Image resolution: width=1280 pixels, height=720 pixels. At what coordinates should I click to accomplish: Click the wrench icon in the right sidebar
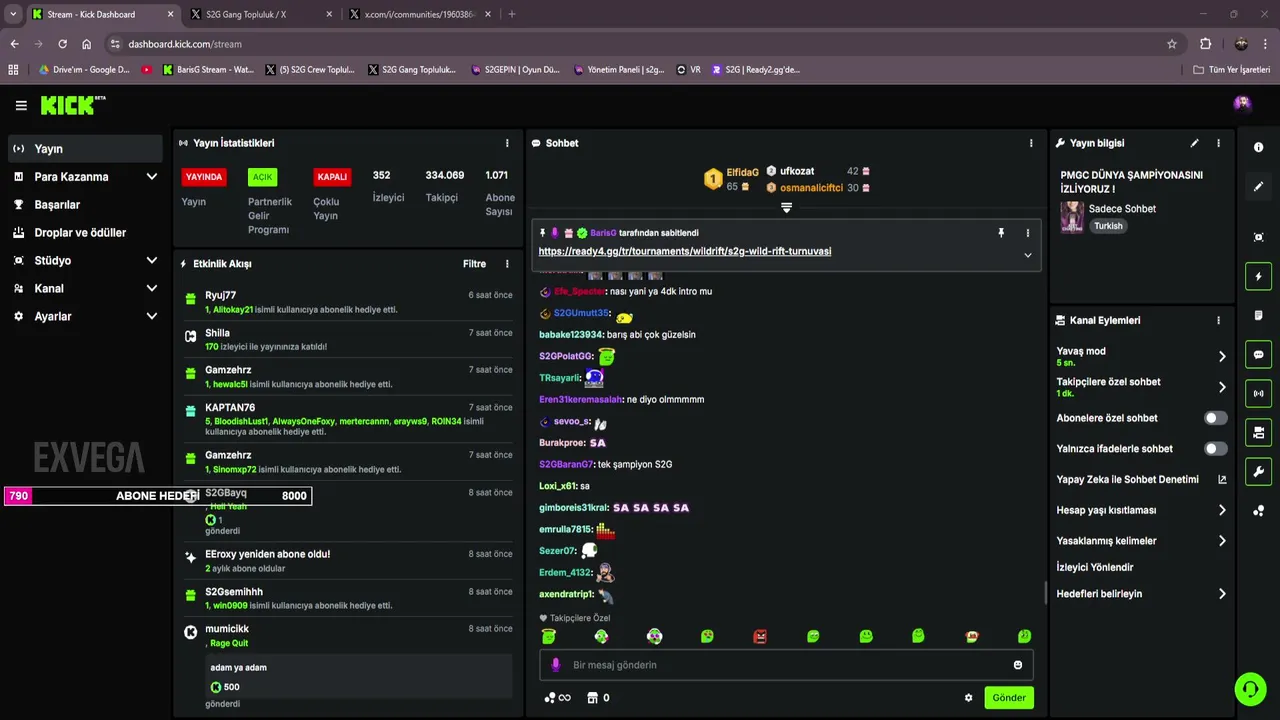click(1258, 471)
